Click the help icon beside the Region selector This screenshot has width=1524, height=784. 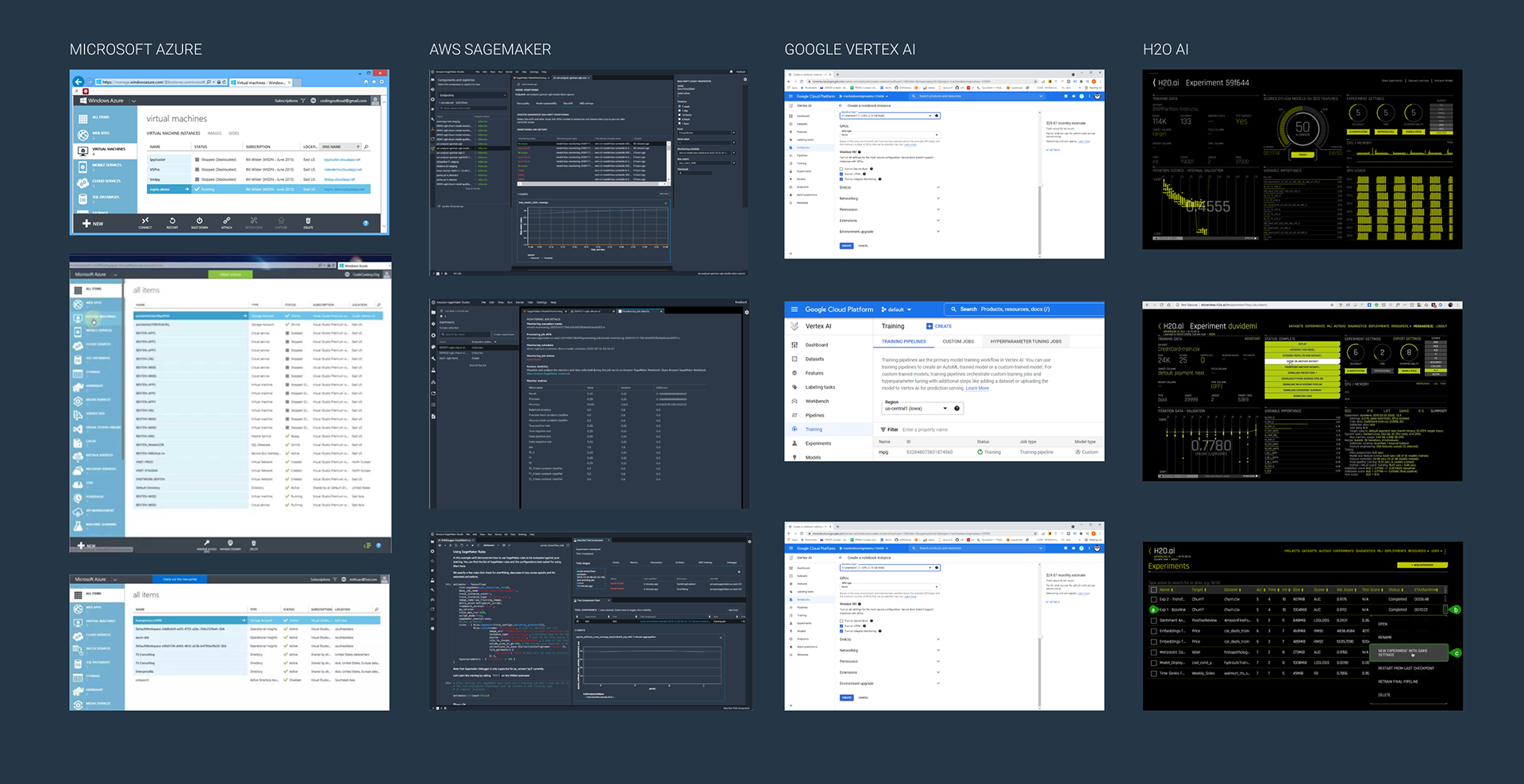click(x=956, y=409)
